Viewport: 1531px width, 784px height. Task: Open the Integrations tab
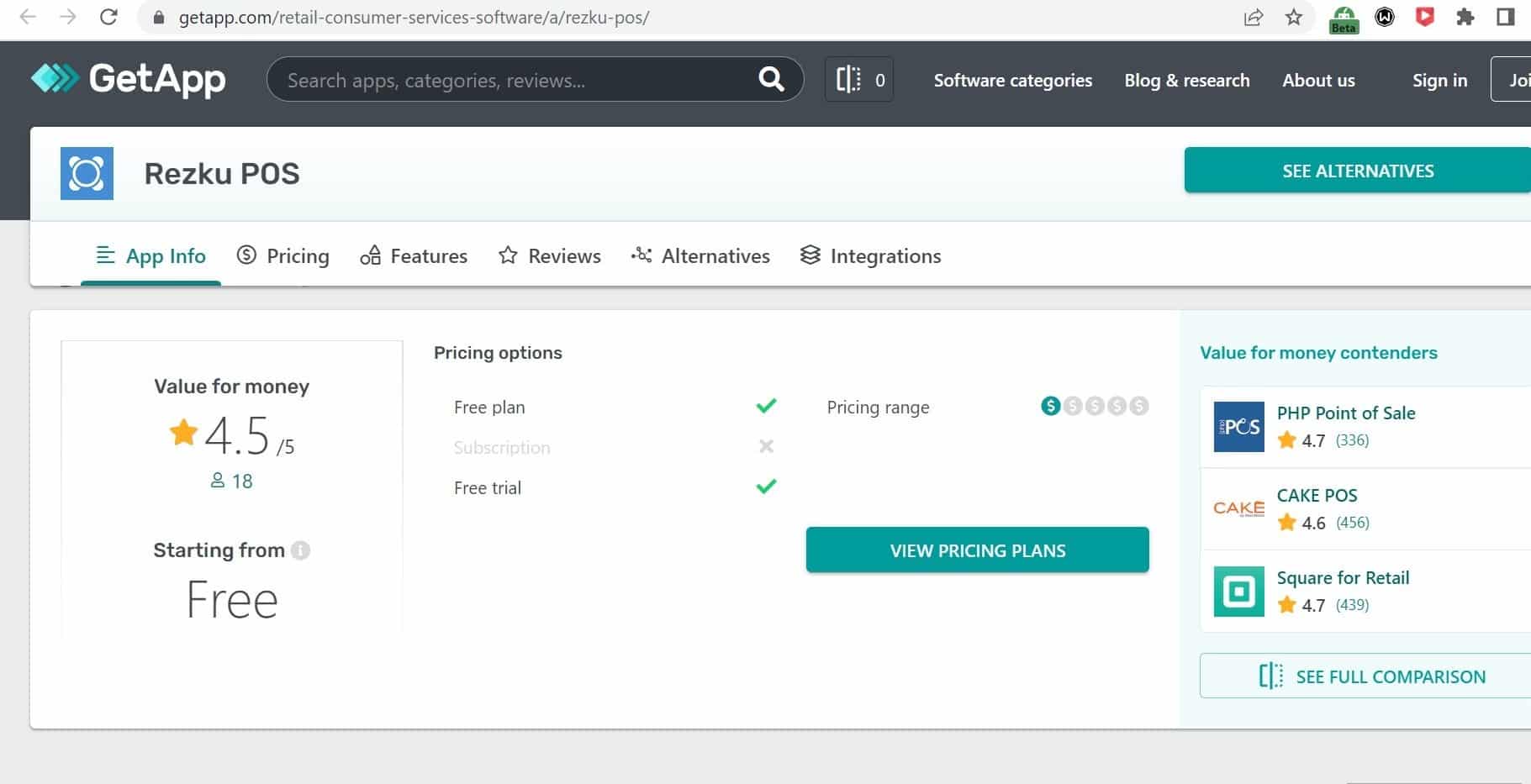[x=870, y=255]
